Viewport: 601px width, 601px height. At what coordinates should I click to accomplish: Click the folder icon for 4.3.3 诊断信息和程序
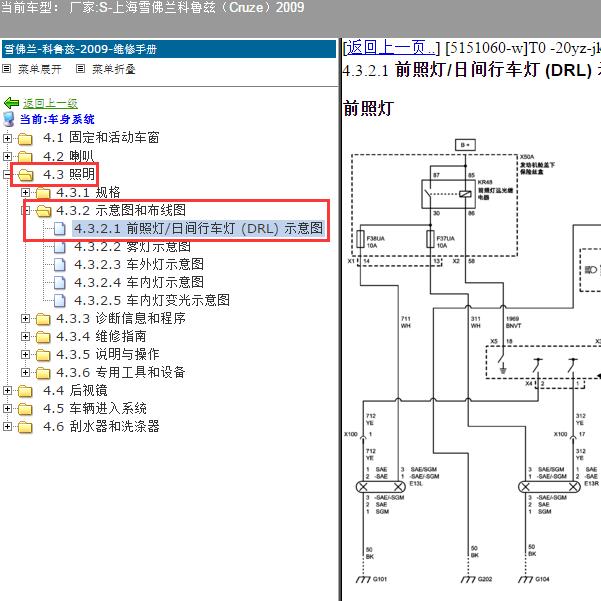point(43,319)
